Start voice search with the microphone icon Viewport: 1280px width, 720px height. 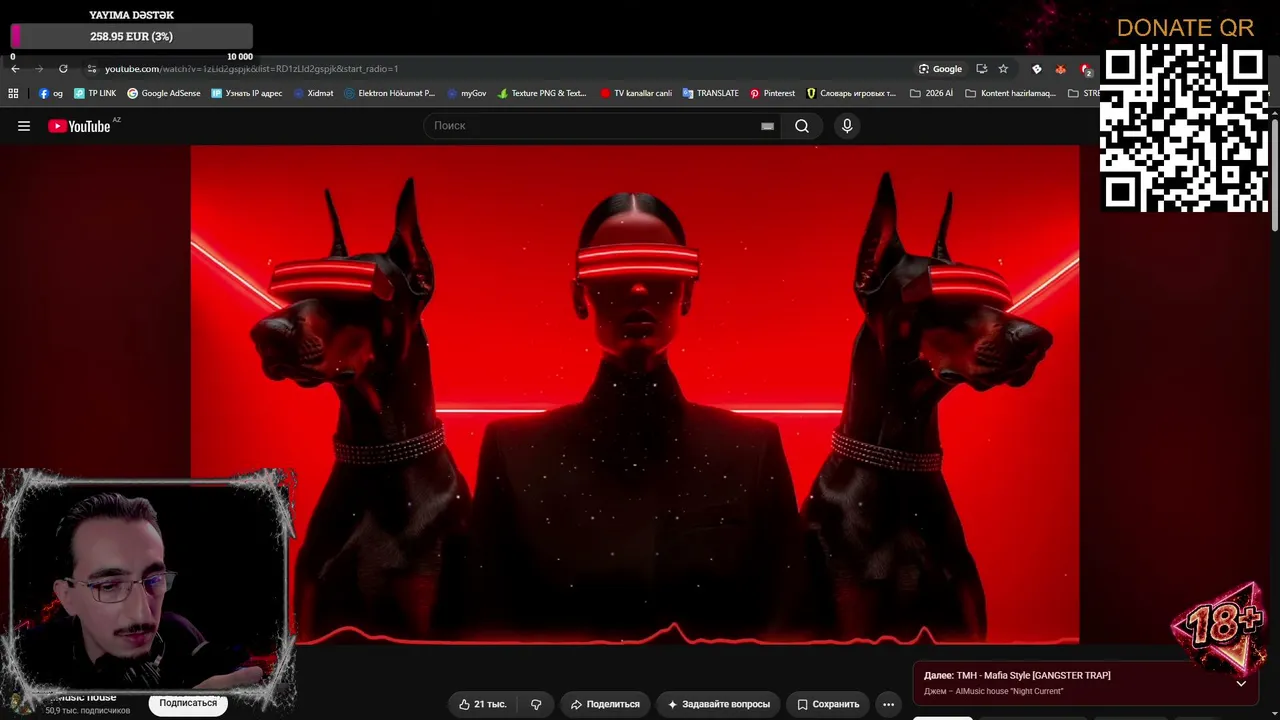pyautogui.click(x=847, y=126)
